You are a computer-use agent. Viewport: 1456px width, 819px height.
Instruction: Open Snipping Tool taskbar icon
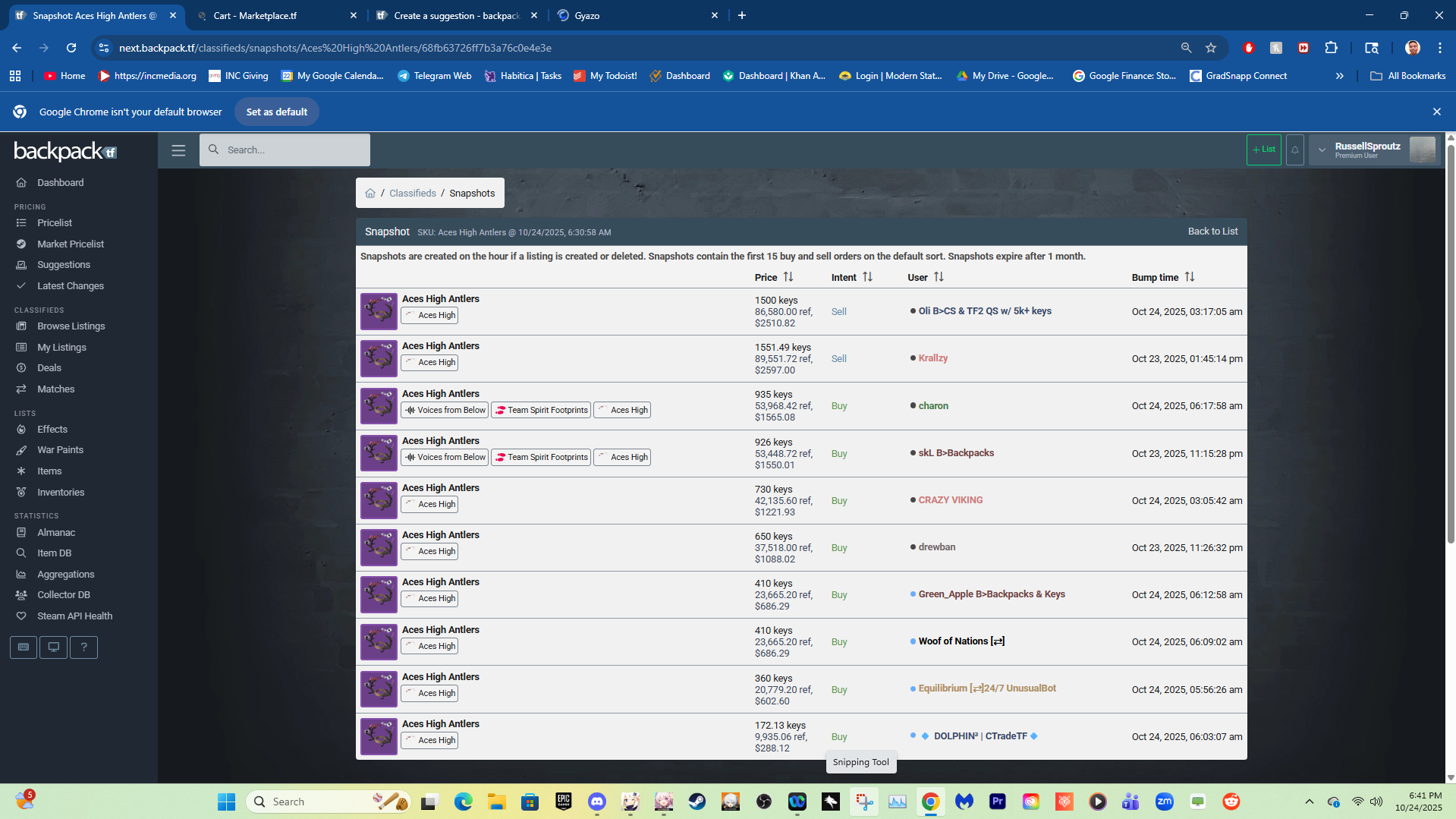pyautogui.click(x=864, y=802)
